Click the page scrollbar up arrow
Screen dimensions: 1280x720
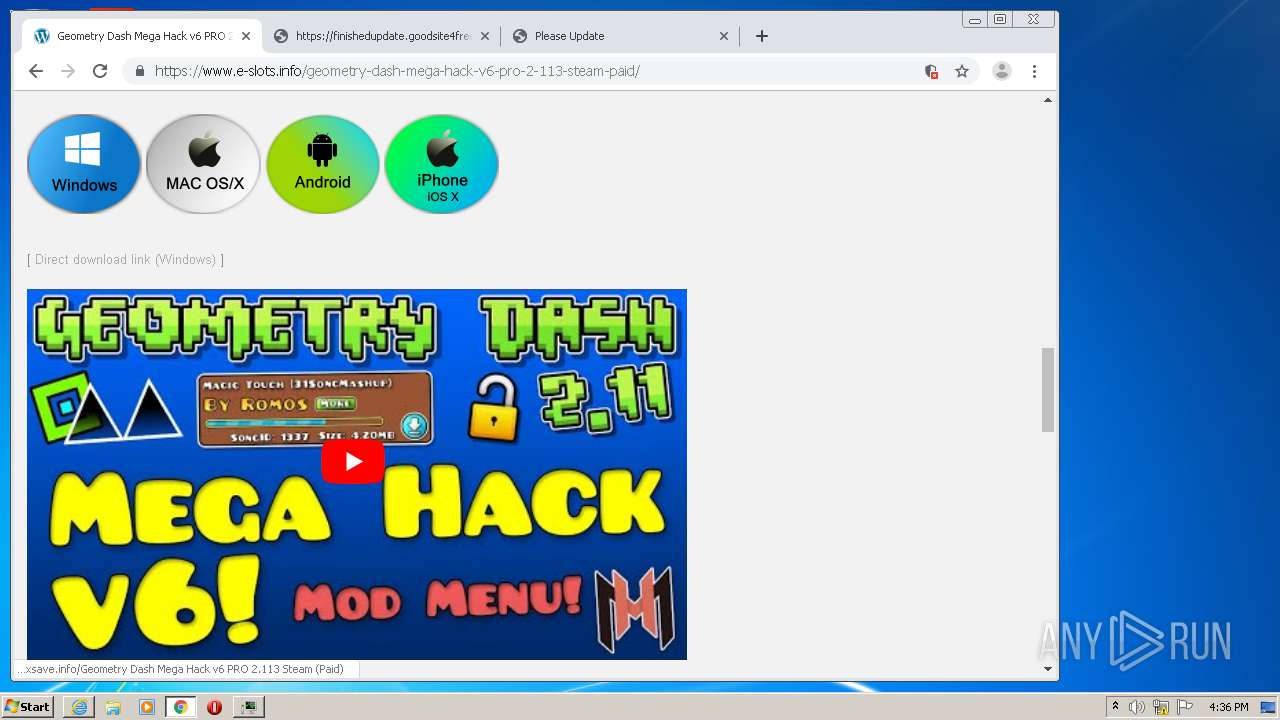(x=1048, y=100)
